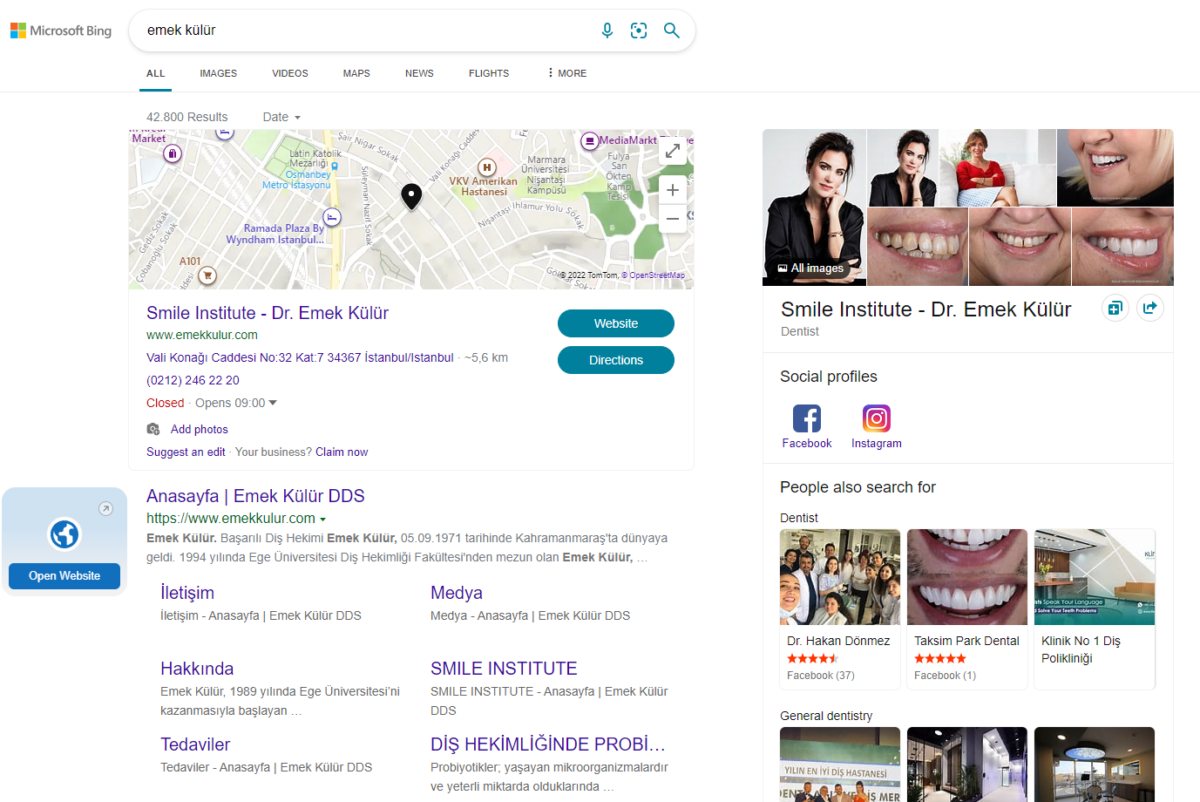The image size is (1200, 802).
Task: Switch to the VIDEOS tab
Action: 290,73
